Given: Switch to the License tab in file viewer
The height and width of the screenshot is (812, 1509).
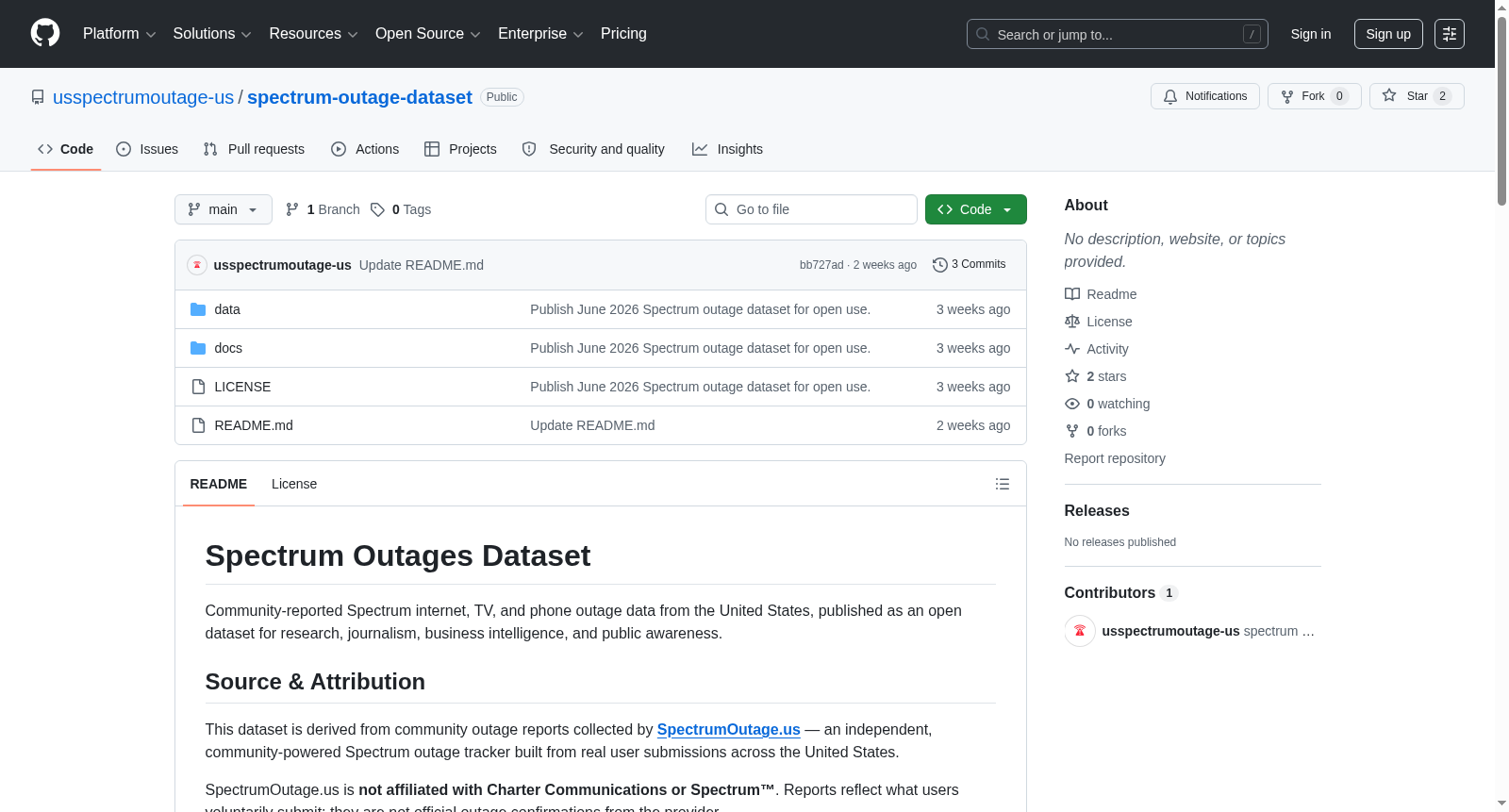Looking at the screenshot, I should (294, 484).
